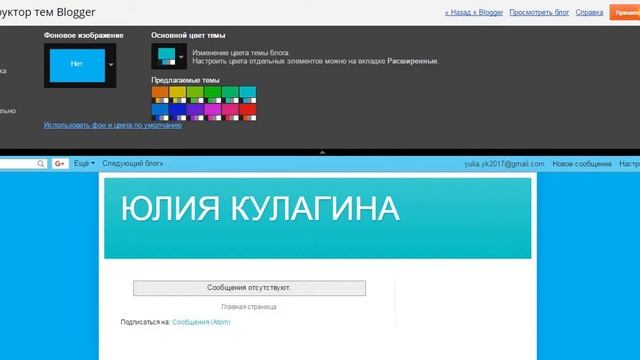Click the Настроить link at navbar edge

click(629, 164)
